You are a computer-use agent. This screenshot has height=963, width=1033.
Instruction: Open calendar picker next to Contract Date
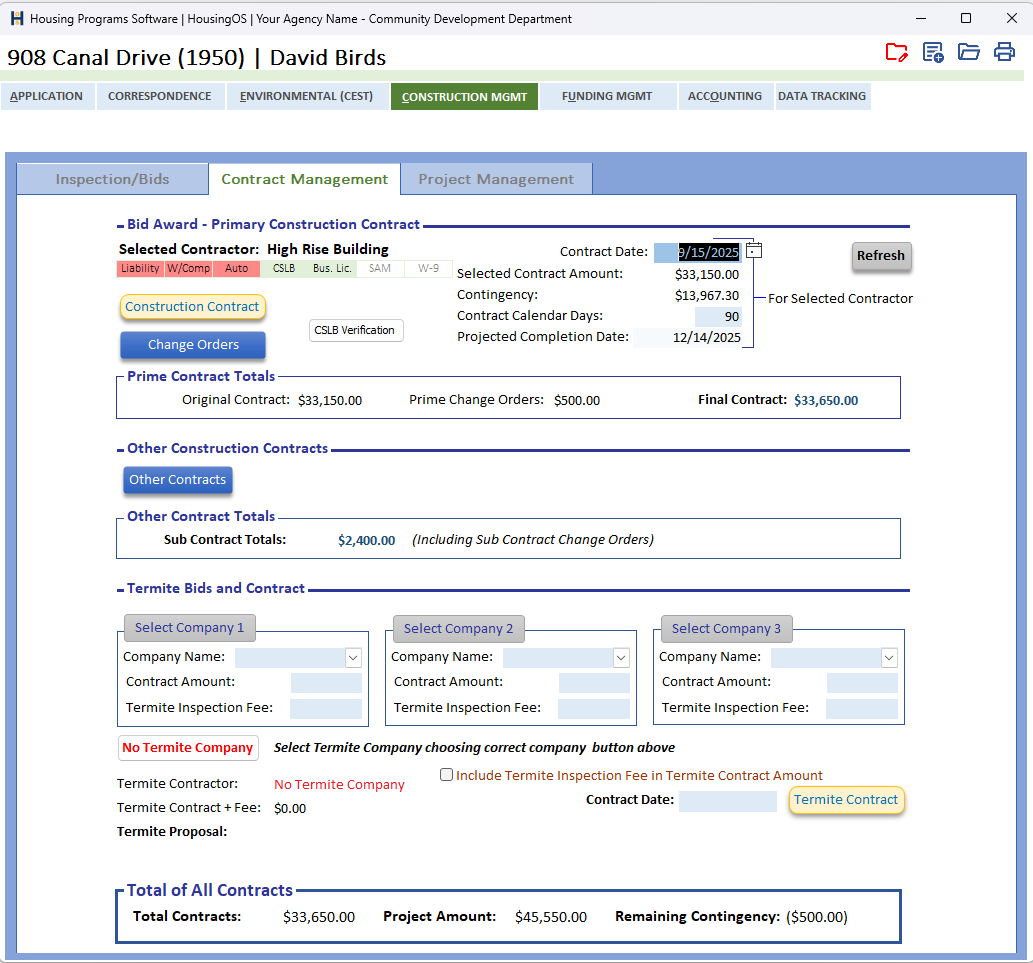click(754, 250)
